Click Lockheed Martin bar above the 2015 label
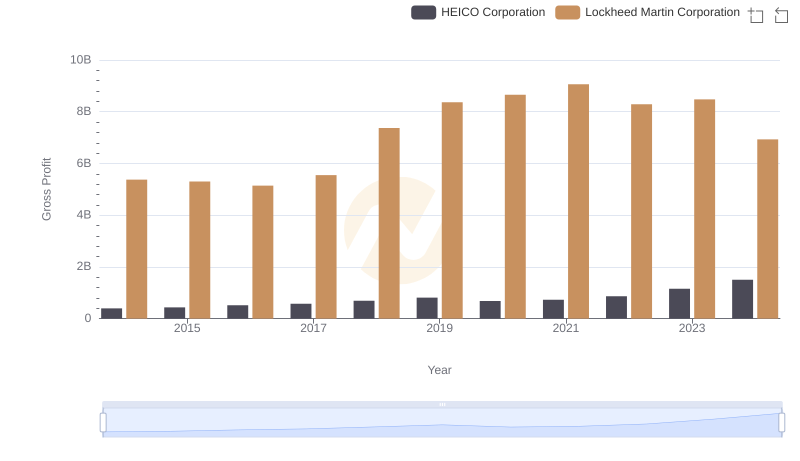The image size is (800, 461). tap(199, 250)
